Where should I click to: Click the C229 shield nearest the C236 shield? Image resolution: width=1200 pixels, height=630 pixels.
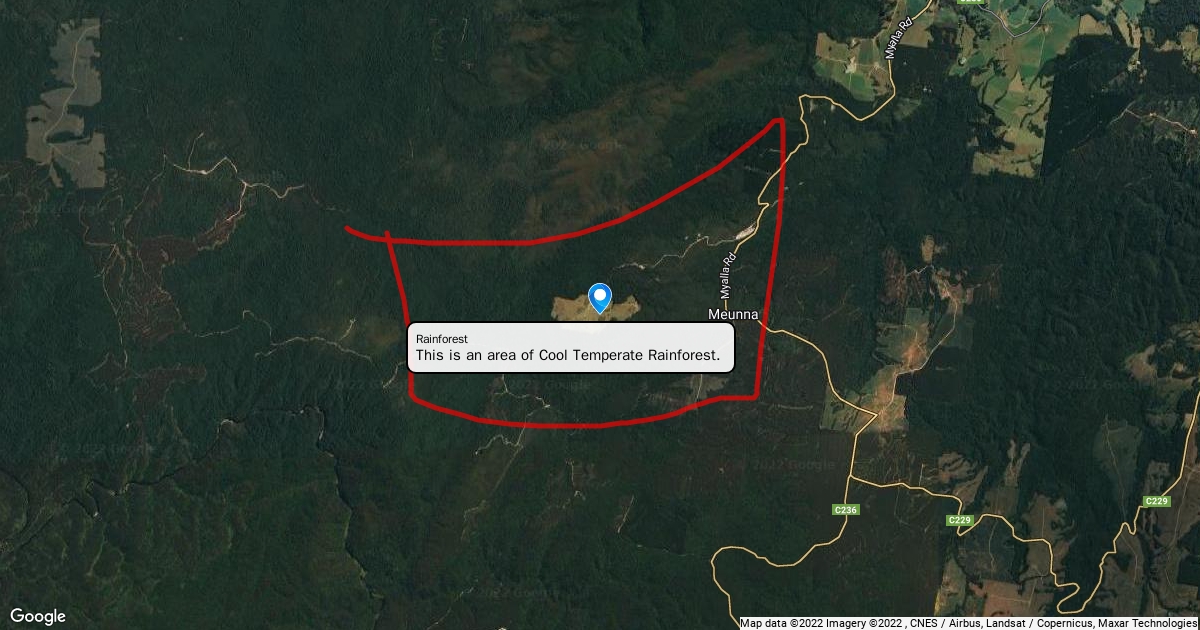960,520
